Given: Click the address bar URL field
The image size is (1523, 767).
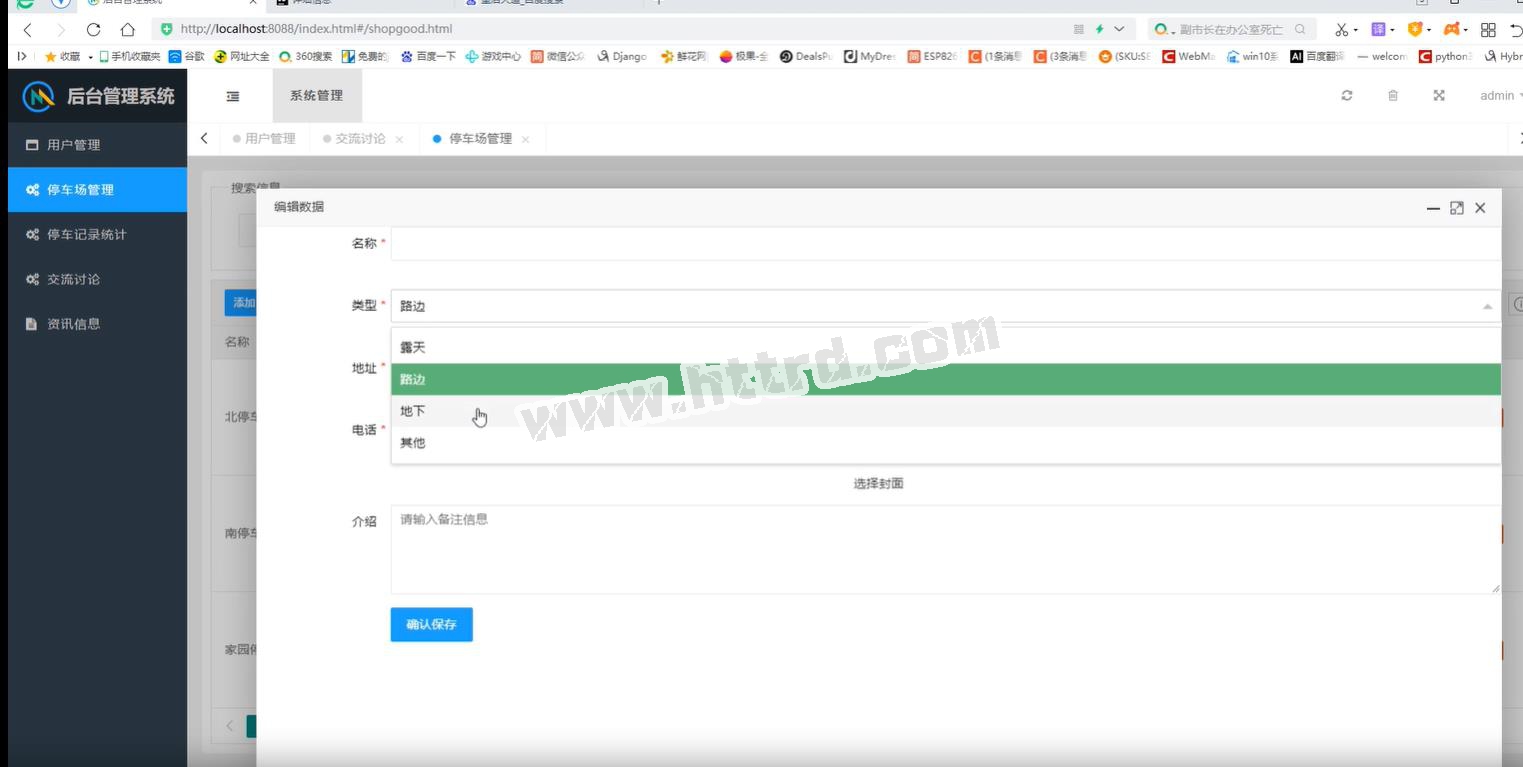Looking at the screenshot, I should (600, 29).
